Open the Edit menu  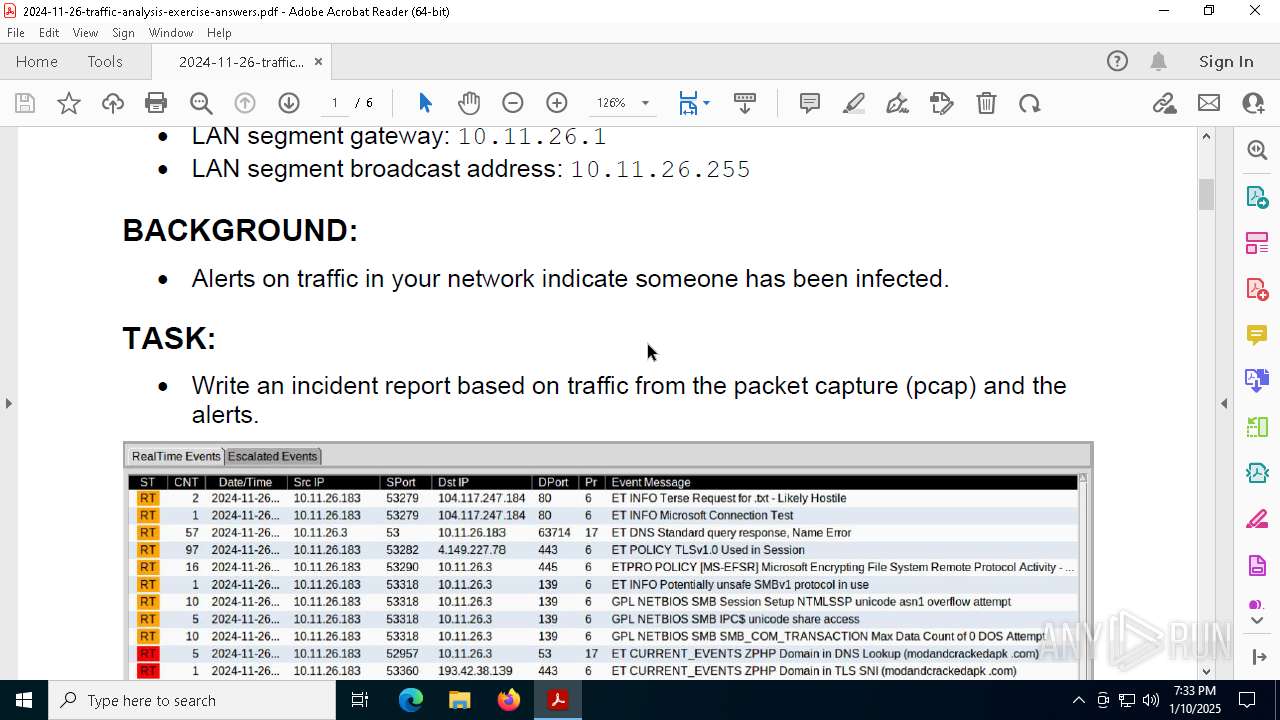tap(49, 33)
